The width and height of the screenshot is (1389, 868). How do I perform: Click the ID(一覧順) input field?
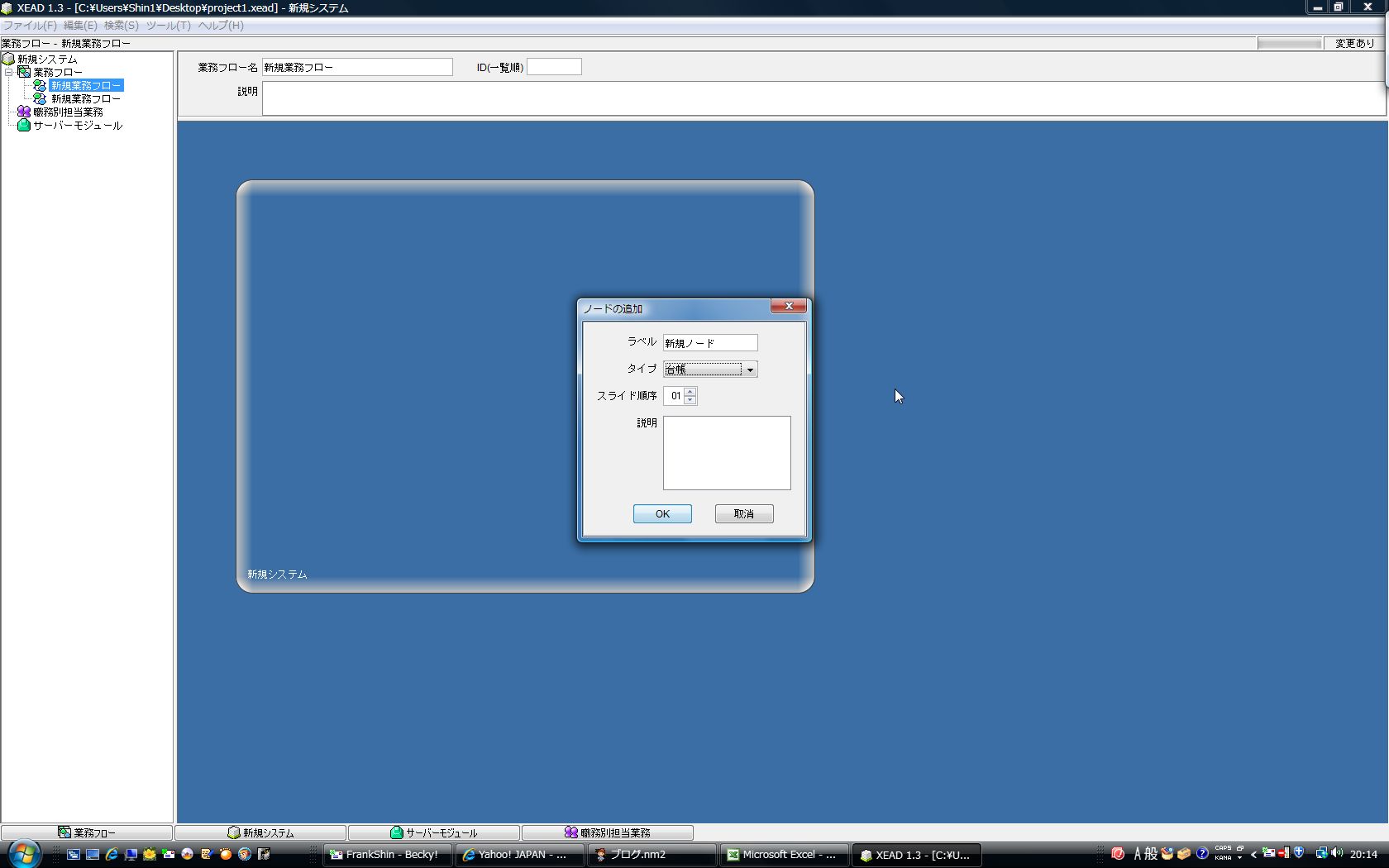(554, 67)
